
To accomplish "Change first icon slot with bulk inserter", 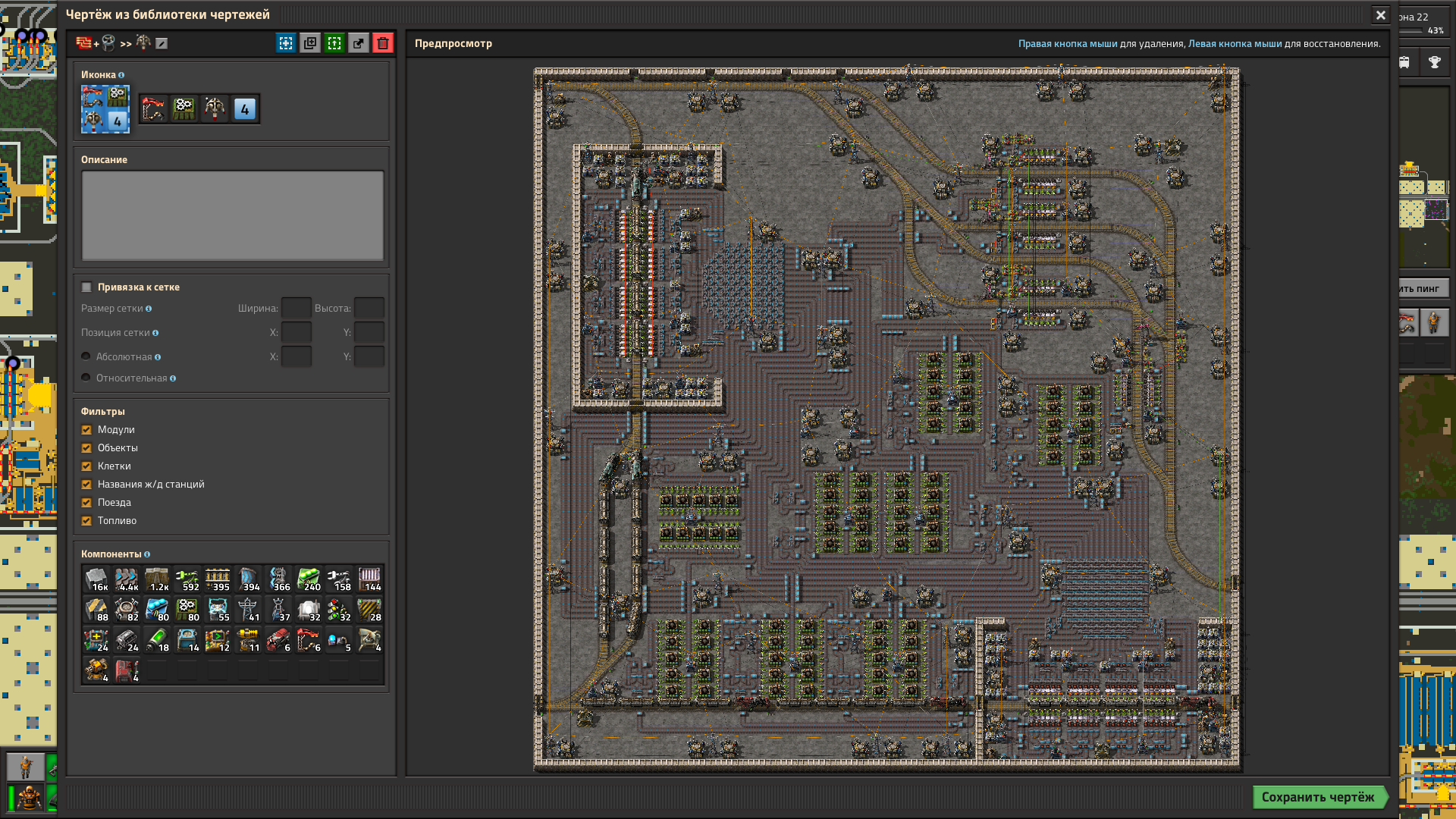I will [154, 109].
